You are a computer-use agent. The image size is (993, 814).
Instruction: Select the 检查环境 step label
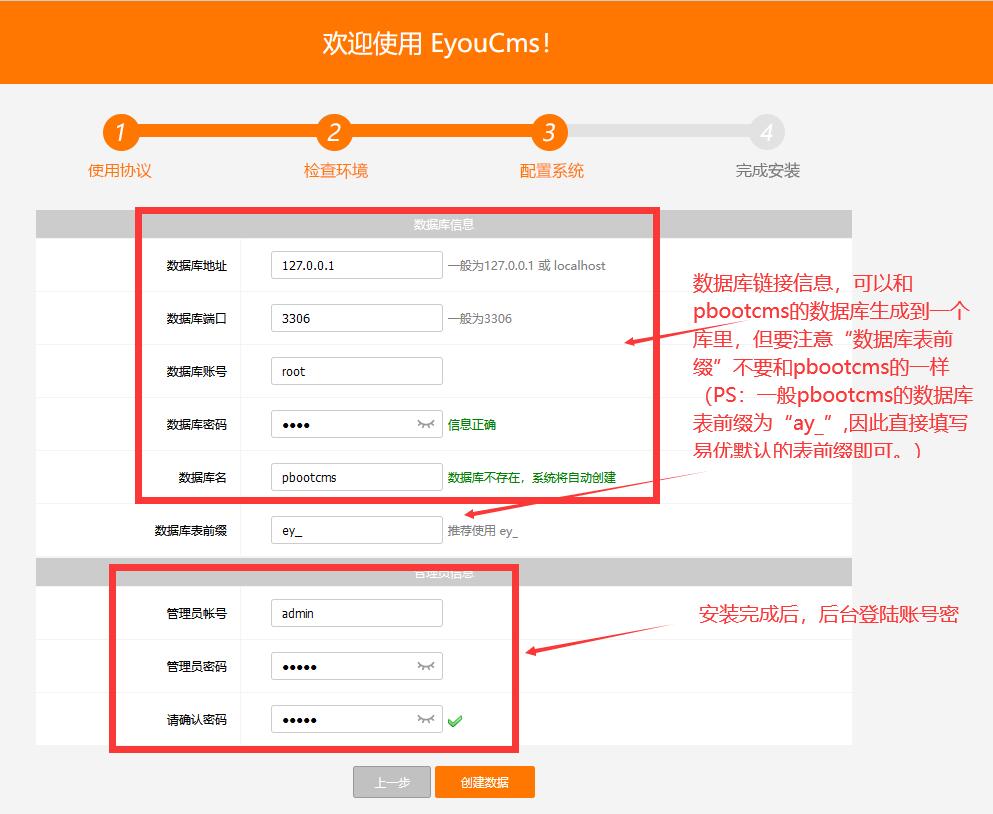pos(336,170)
